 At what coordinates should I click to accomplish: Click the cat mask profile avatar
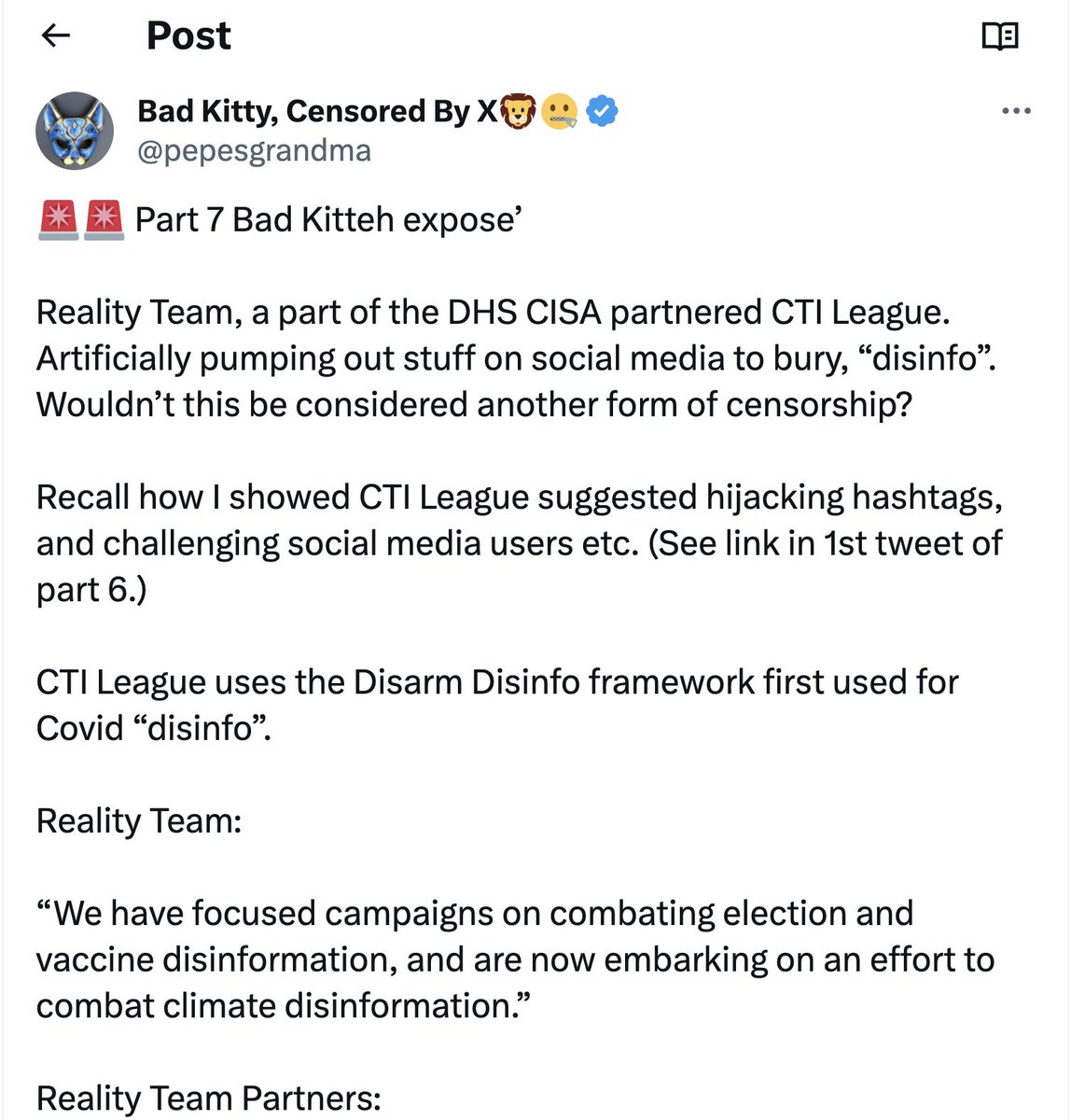75,131
